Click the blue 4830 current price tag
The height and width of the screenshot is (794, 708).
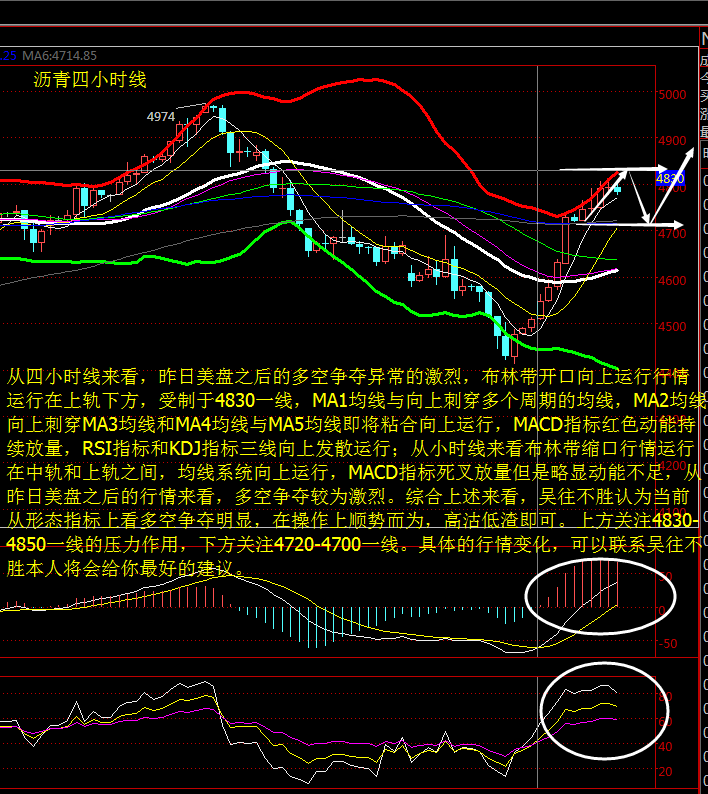click(x=668, y=178)
